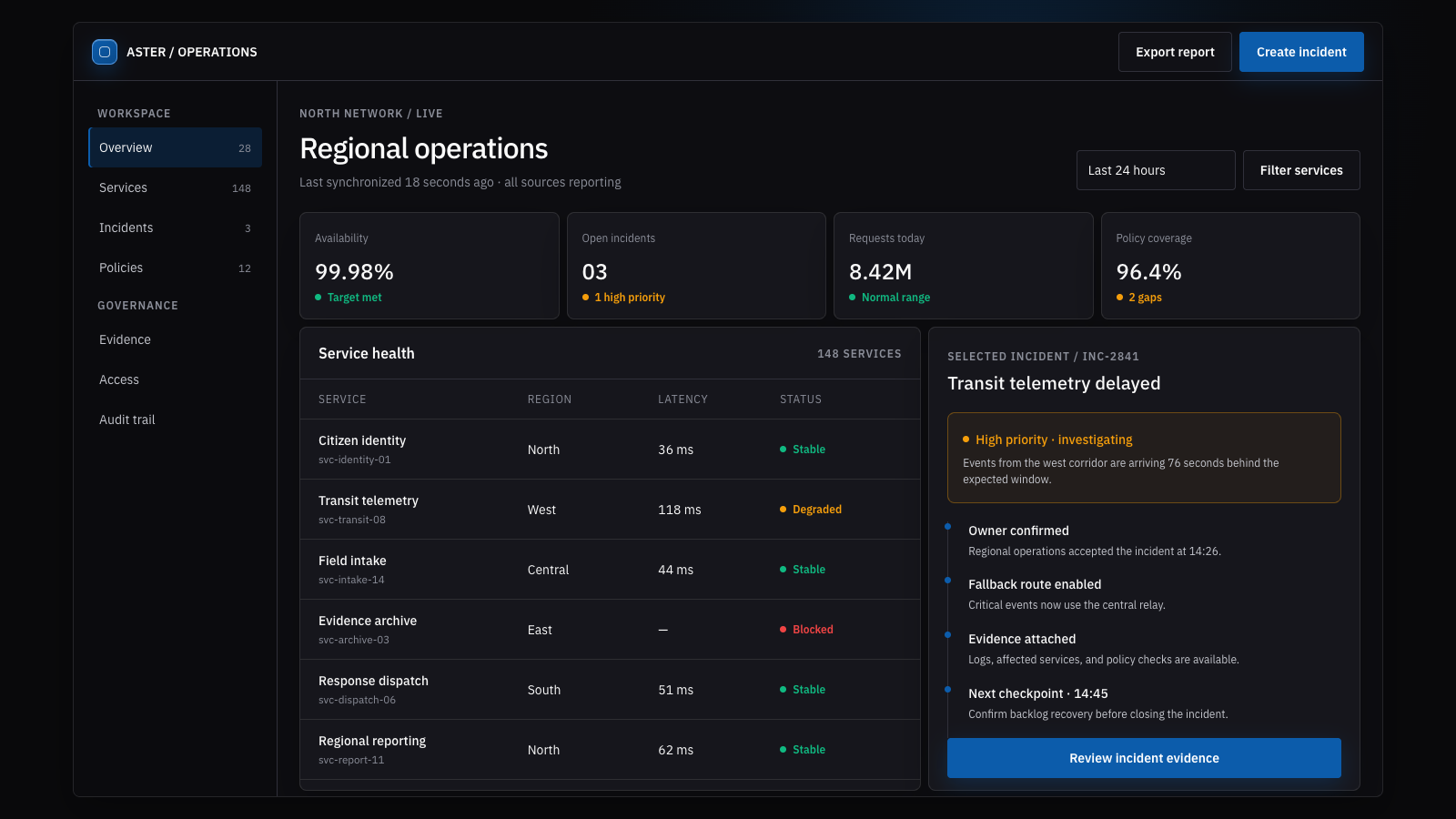Viewport: 1456px width, 819px height.
Task: Click the Response dispatch service name
Action: (x=373, y=681)
